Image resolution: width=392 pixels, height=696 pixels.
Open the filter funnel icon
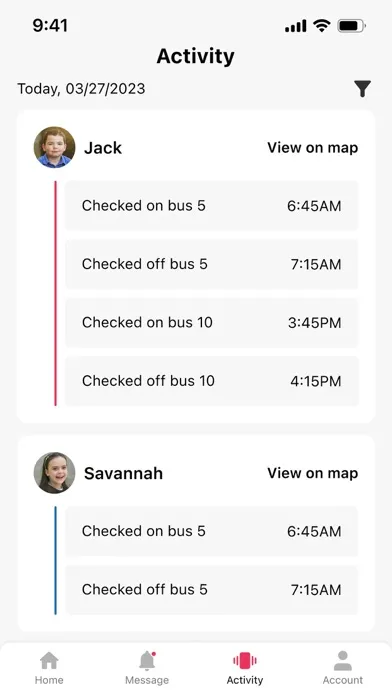pyautogui.click(x=362, y=89)
